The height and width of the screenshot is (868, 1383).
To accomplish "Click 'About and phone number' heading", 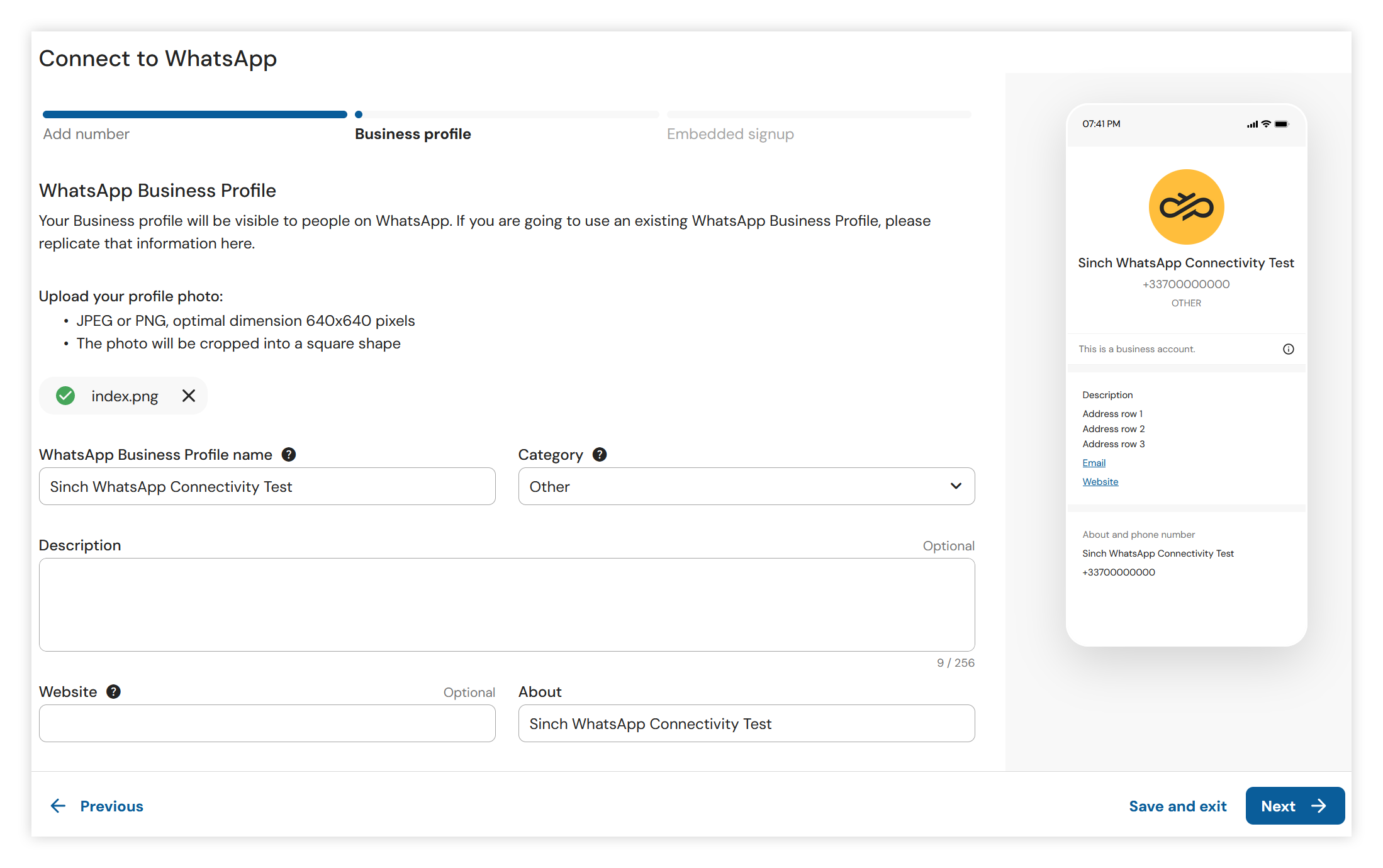I will 1138,535.
